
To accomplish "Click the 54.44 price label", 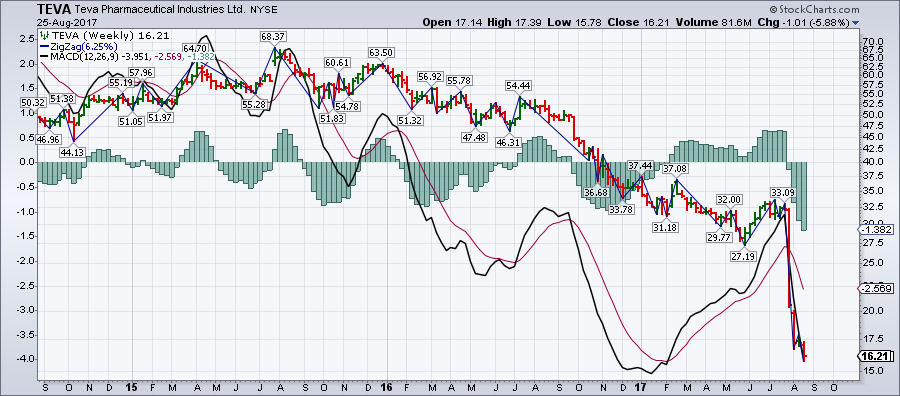I will tap(518, 86).
